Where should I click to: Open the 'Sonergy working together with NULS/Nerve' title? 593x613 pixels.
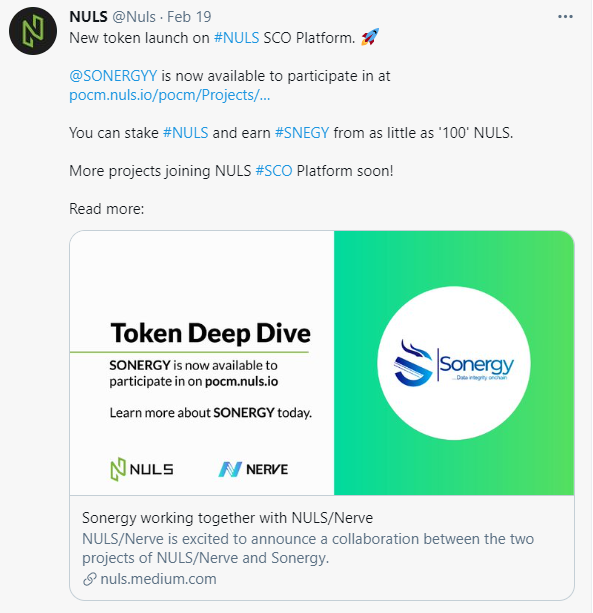tap(227, 518)
